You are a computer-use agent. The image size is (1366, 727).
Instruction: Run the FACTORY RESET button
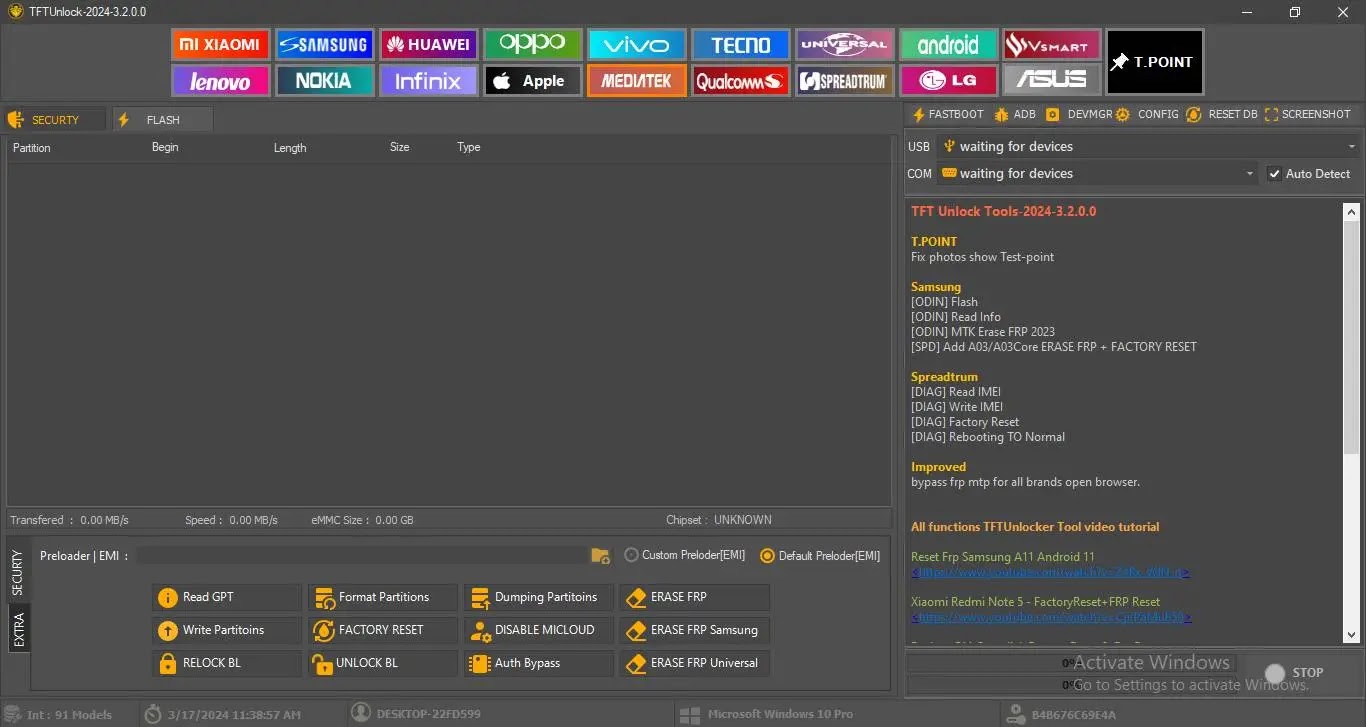[383, 630]
